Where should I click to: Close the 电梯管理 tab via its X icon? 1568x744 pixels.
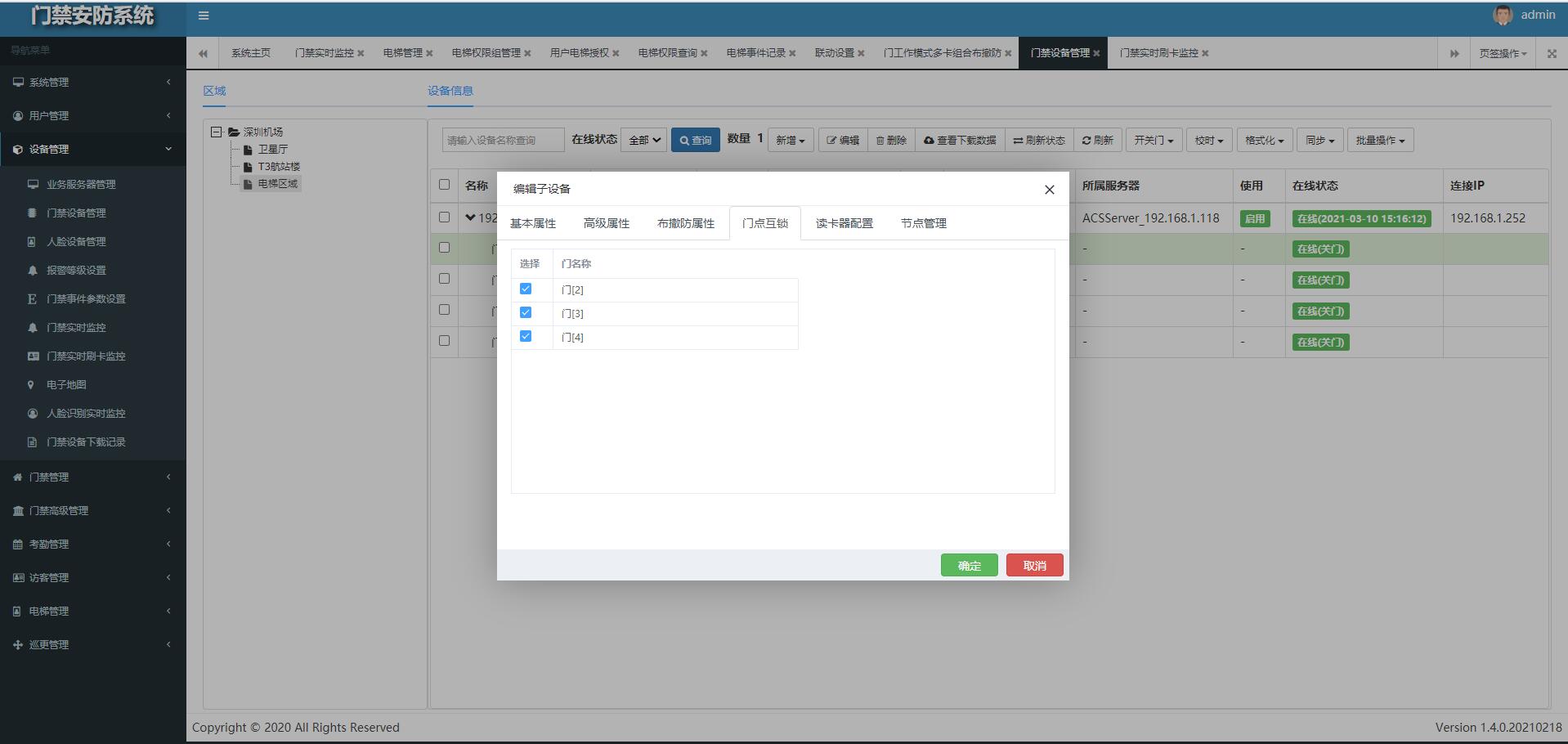click(429, 53)
